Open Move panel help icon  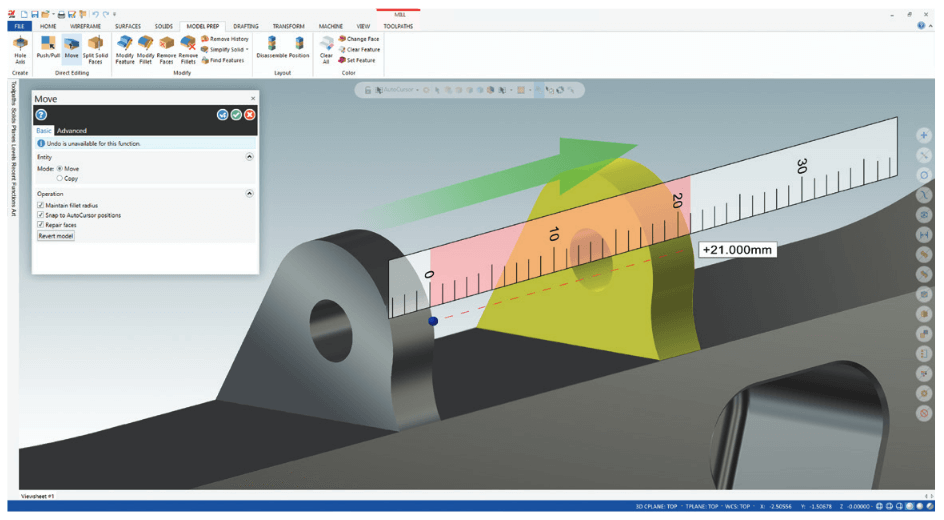pyautogui.click(x=41, y=115)
